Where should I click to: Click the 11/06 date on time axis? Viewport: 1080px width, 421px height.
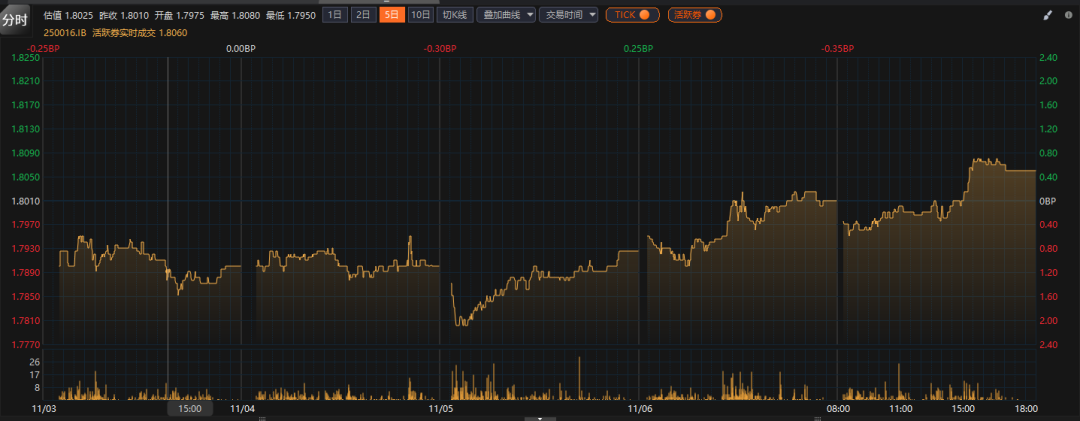tap(640, 408)
